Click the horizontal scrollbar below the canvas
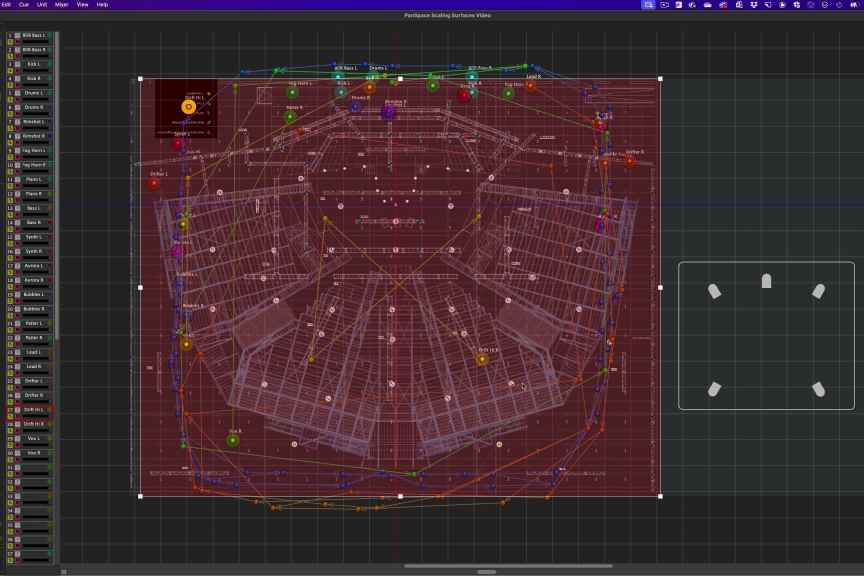This screenshot has width=864, height=576. tap(507, 566)
